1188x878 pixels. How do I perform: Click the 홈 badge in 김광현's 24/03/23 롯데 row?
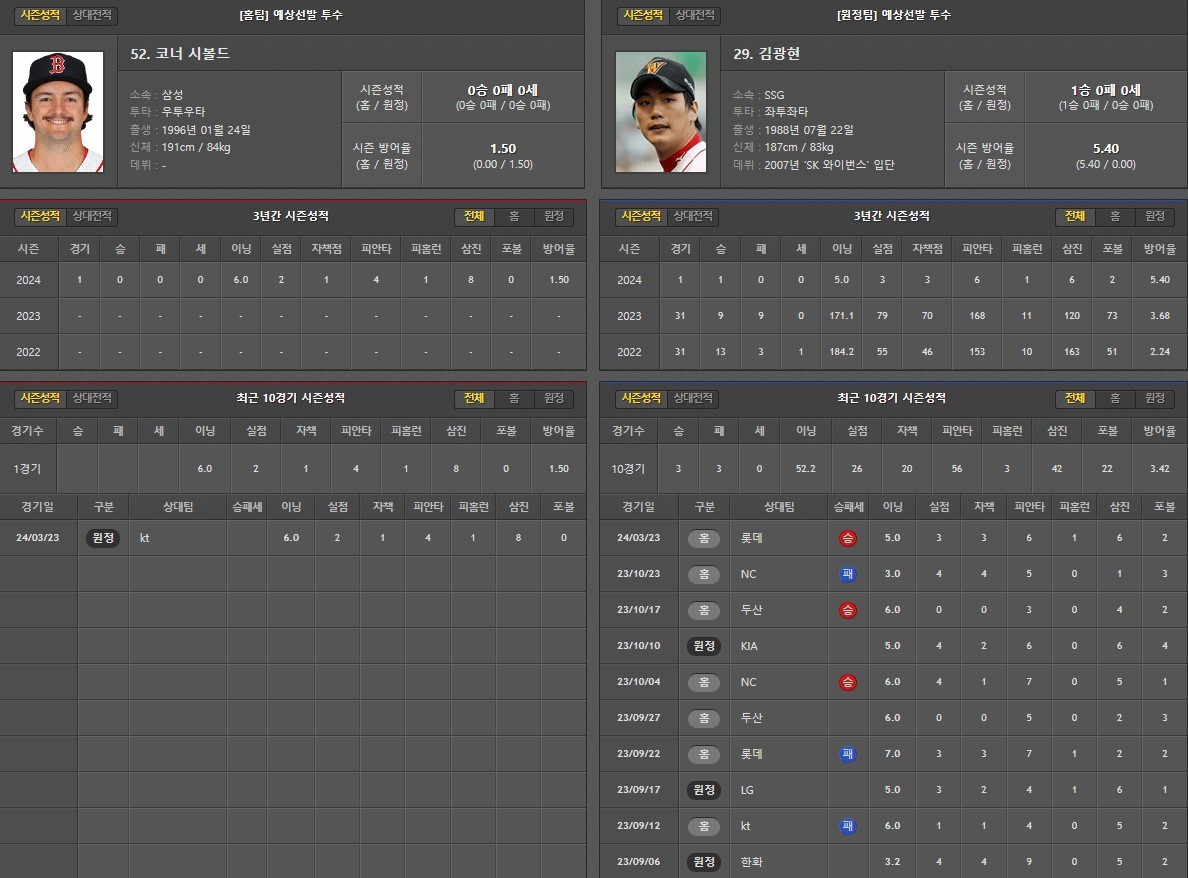pyautogui.click(x=704, y=538)
